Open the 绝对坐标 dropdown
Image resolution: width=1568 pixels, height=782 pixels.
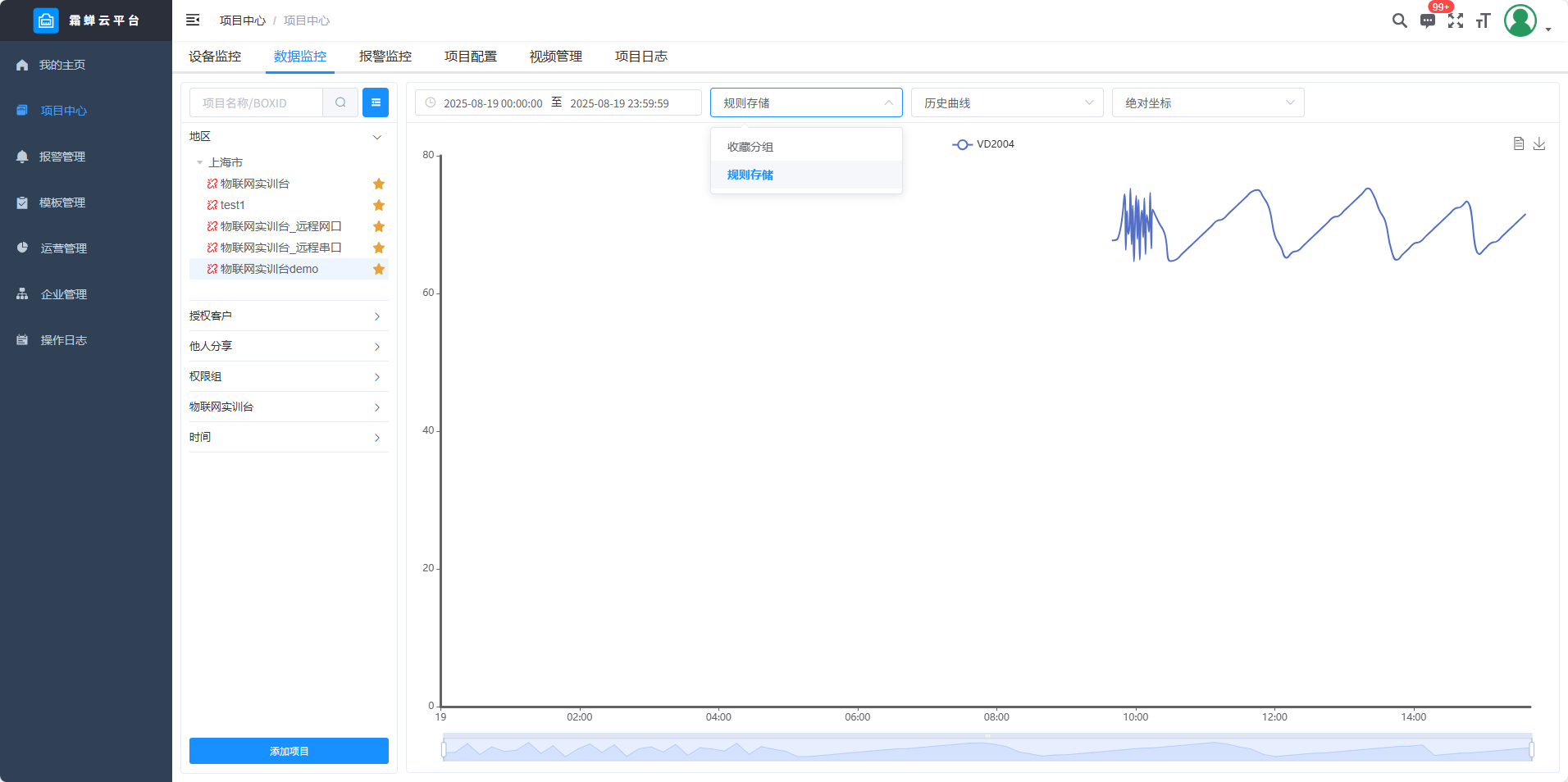point(1208,102)
